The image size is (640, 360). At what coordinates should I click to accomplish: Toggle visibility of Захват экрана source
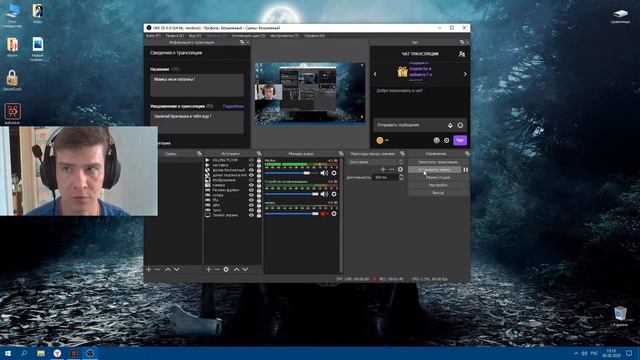pyautogui.click(x=251, y=215)
